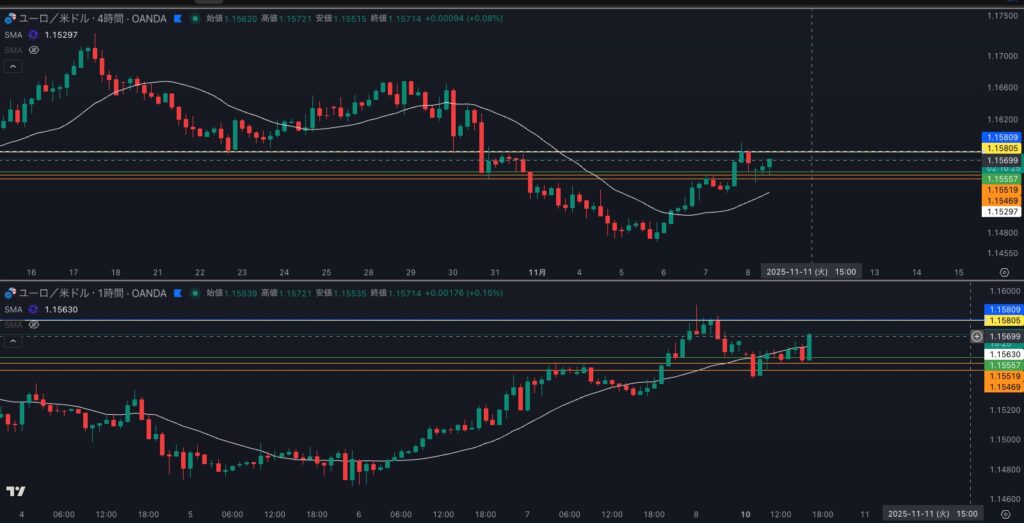
Task: Click the yellow 1.15805 price label on 1-hour axis
Action: coord(1002,320)
